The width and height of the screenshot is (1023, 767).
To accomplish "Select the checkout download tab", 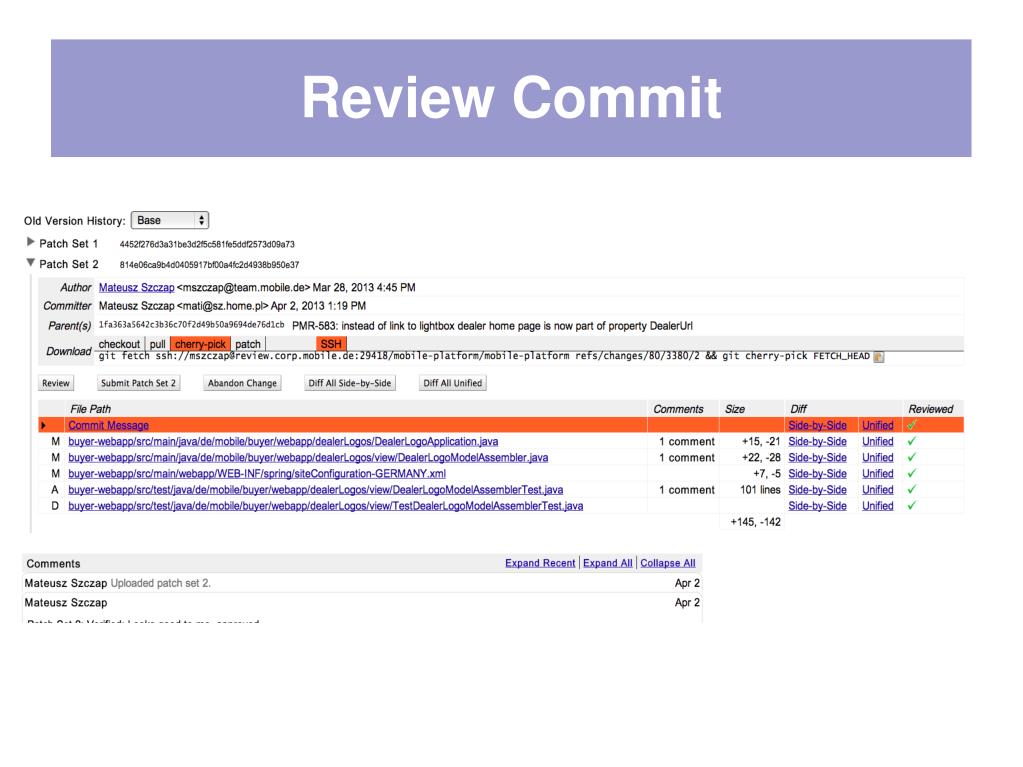I will [119, 344].
